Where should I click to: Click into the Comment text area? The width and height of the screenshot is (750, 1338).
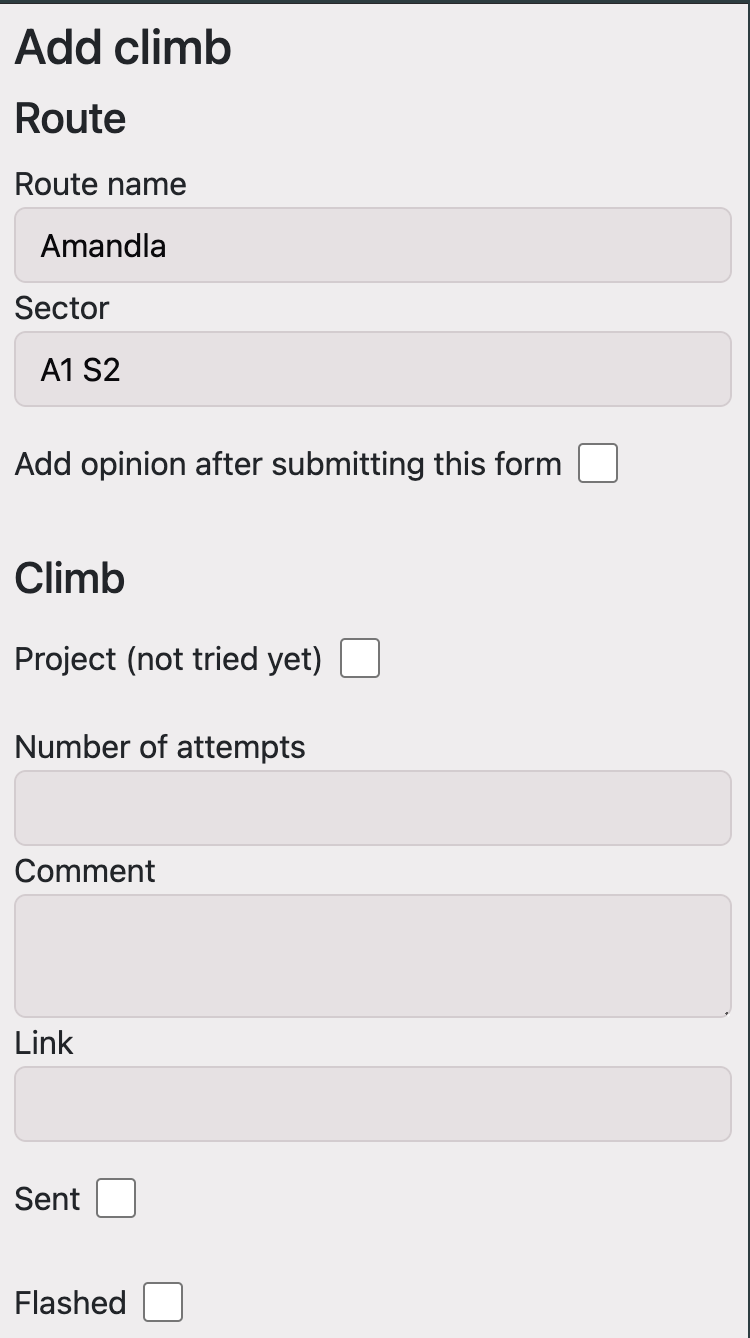372,955
